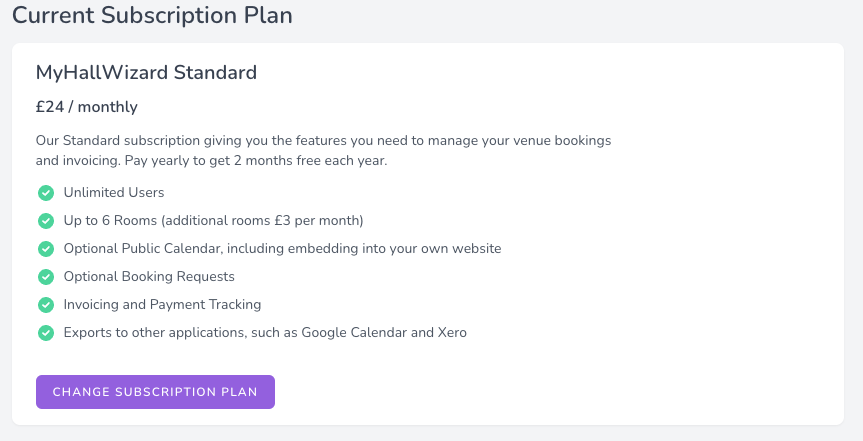Click the checkmark icon next to Up to 6 Rooms
Image resolution: width=863 pixels, height=441 pixels.
(46, 221)
